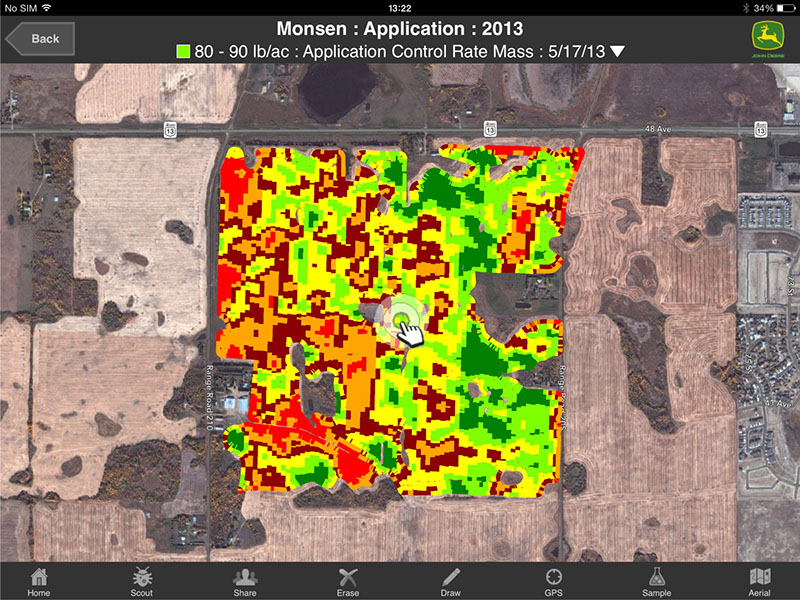Tap the Home icon in bottom toolbar
This screenshot has width=800, height=600.
38,581
